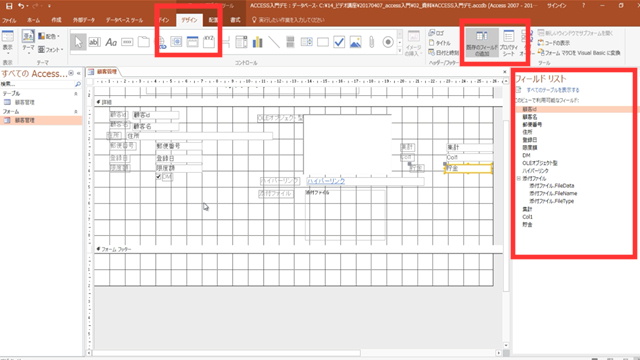
Task: Select OLEオブジェクト型 in the field list
Action: pos(540,163)
